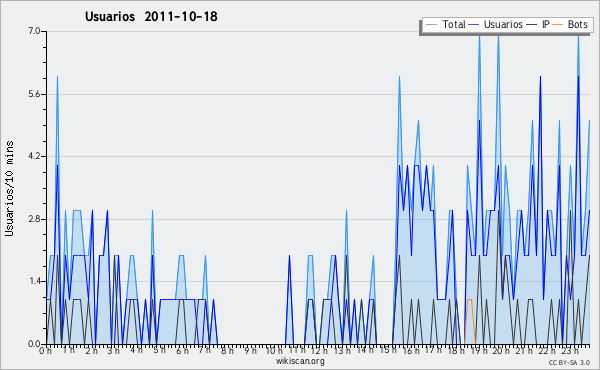The width and height of the screenshot is (600, 370).
Task: Click the '10 h' x-axis label
Action: [274, 350]
